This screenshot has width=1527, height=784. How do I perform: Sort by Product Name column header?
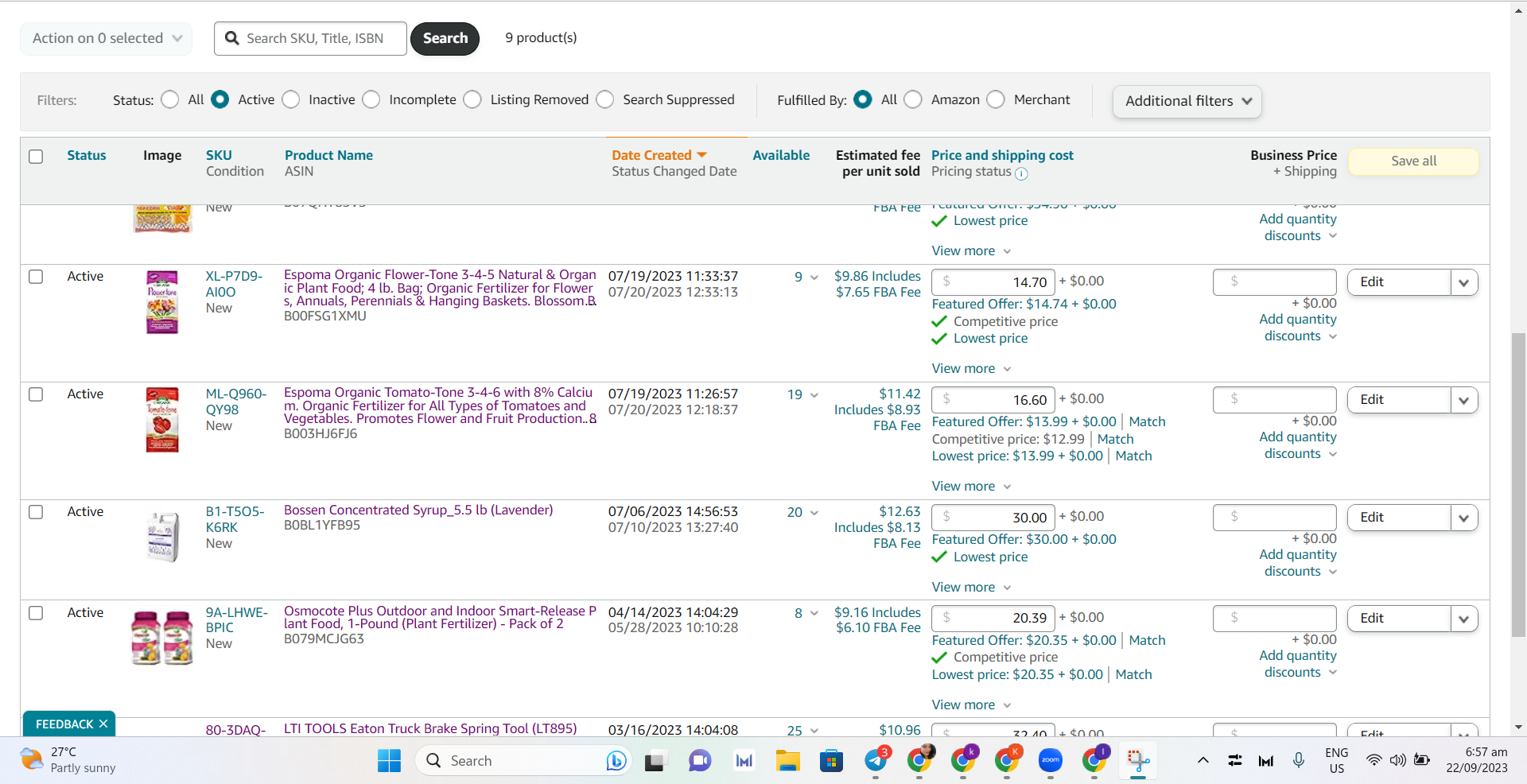pos(328,155)
